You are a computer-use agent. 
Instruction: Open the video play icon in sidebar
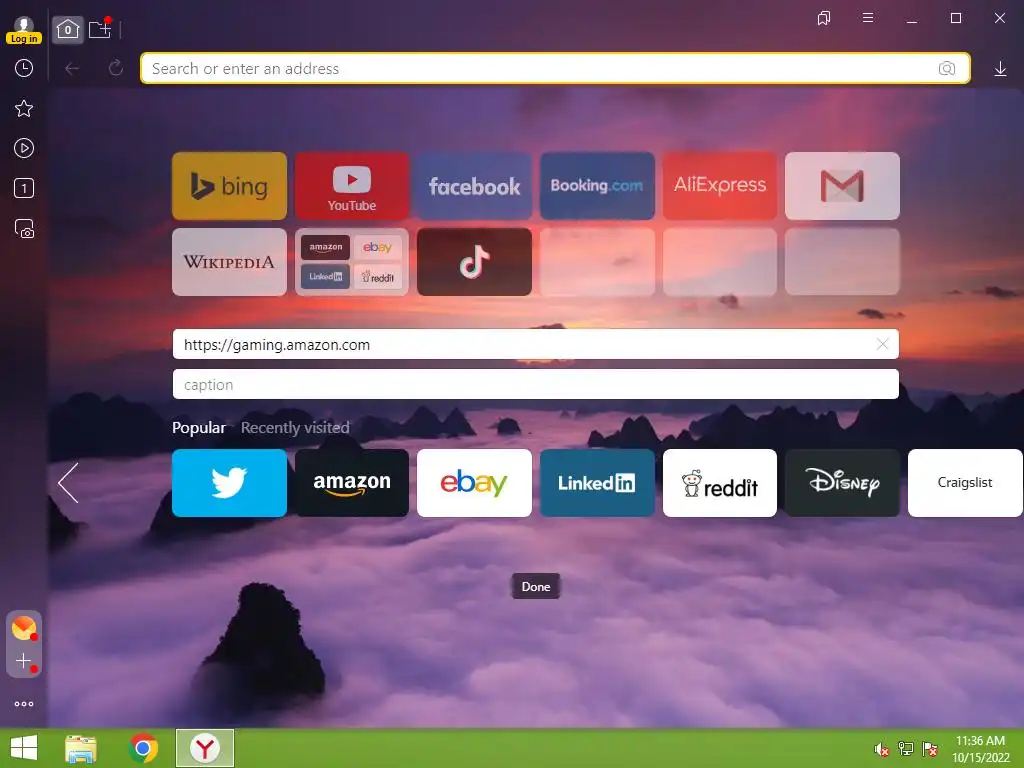pos(24,148)
